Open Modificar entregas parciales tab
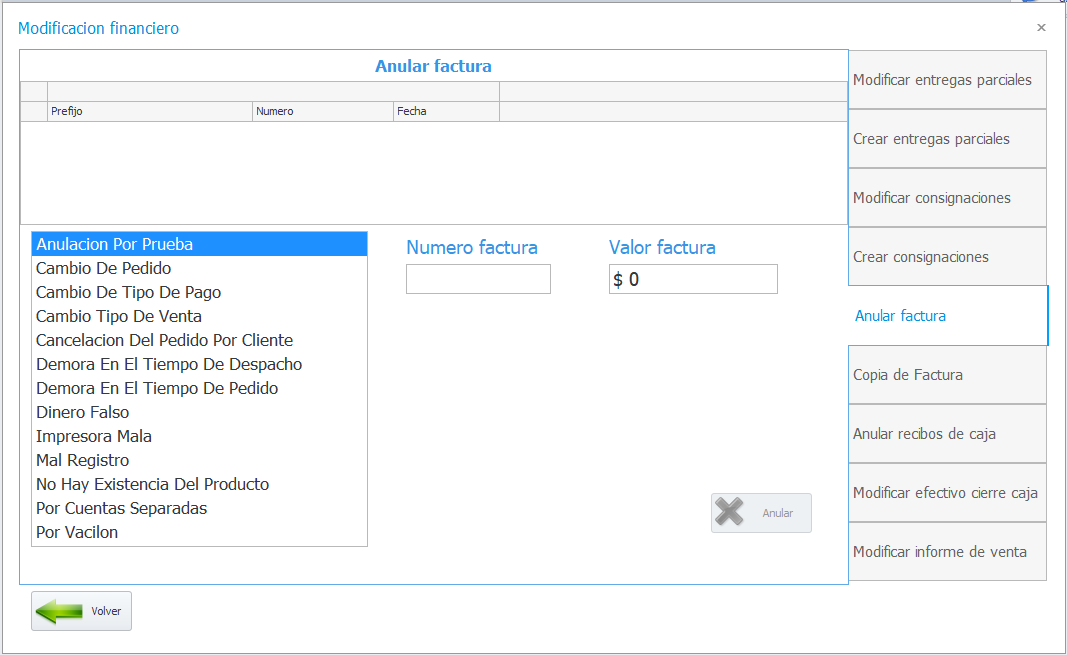The height and width of the screenshot is (655, 1067). tap(947, 80)
